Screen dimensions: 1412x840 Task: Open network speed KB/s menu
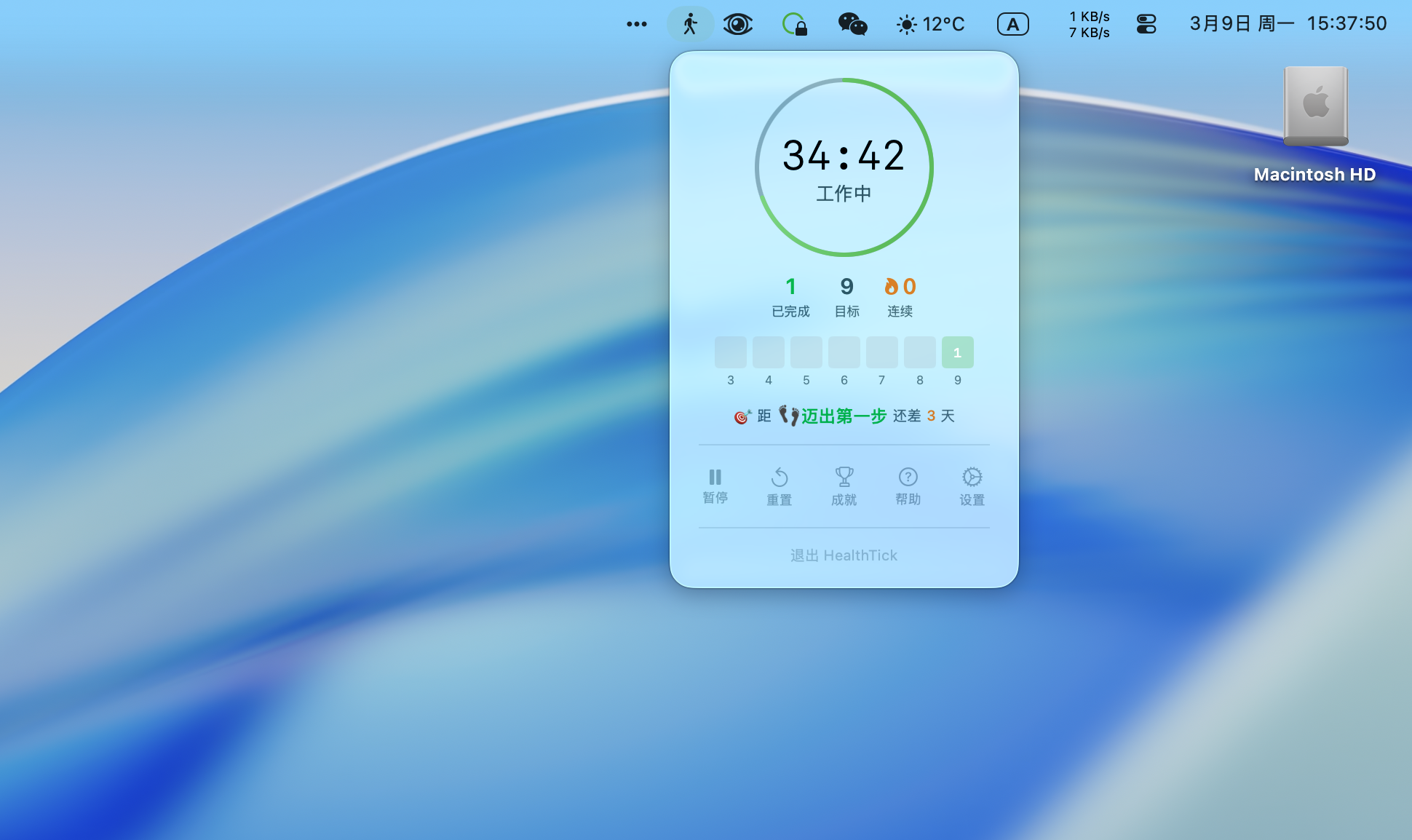coord(1089,24)
